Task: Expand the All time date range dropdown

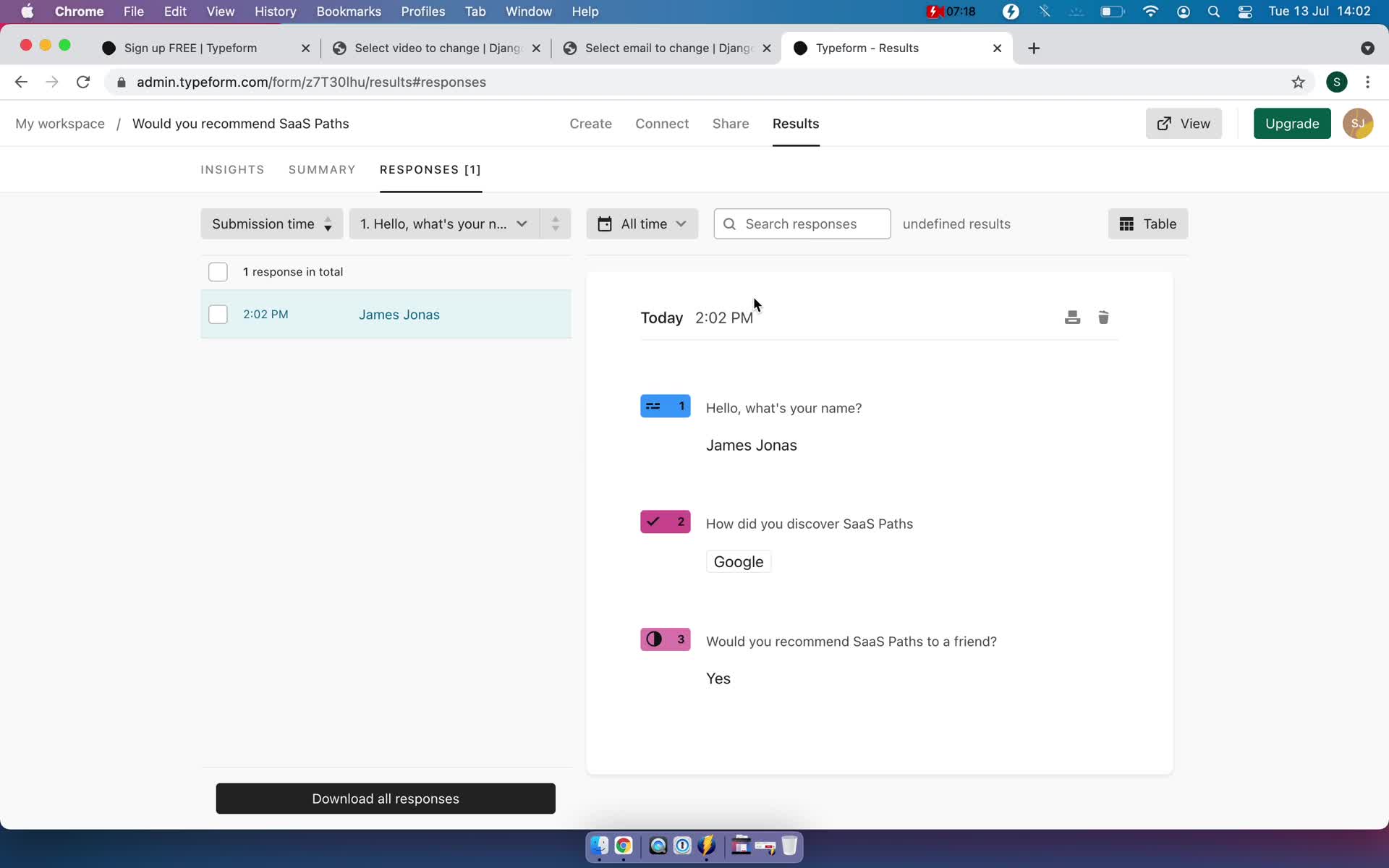Action: click(640, 223)
